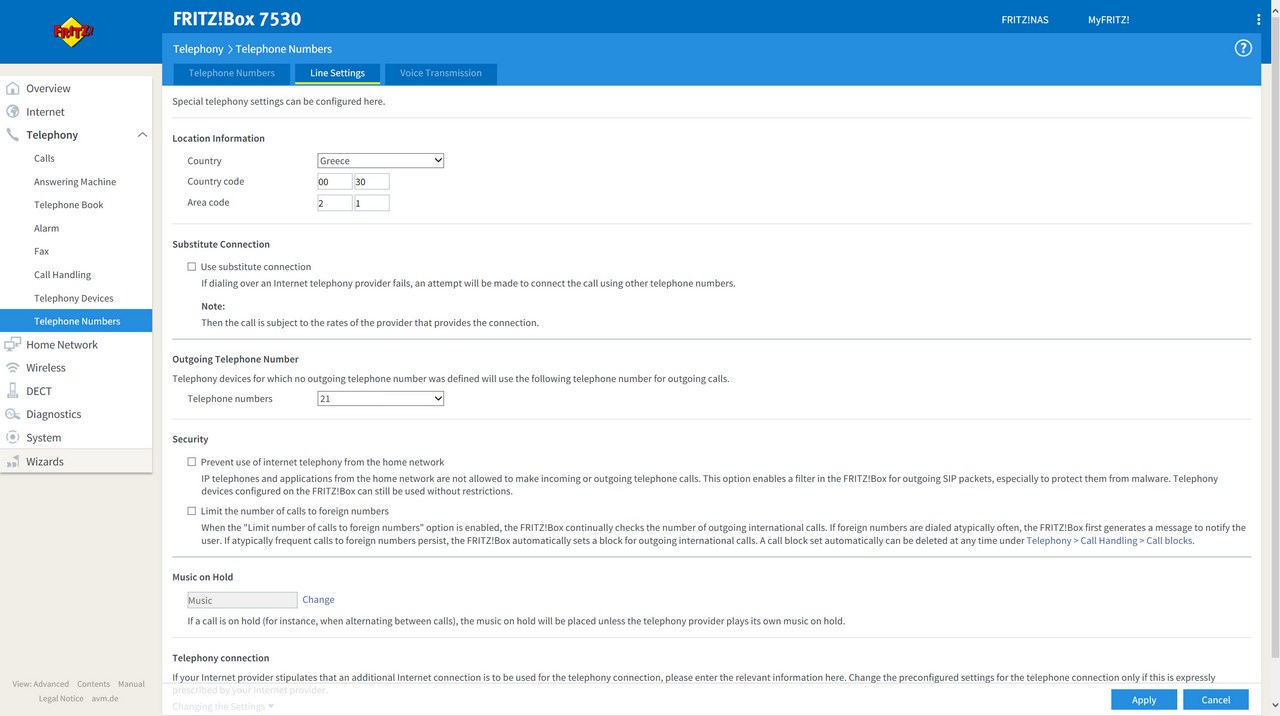This screenshot has height=716, width=1280.
Task: Click the System gear icon
Action: coord(13,437)
